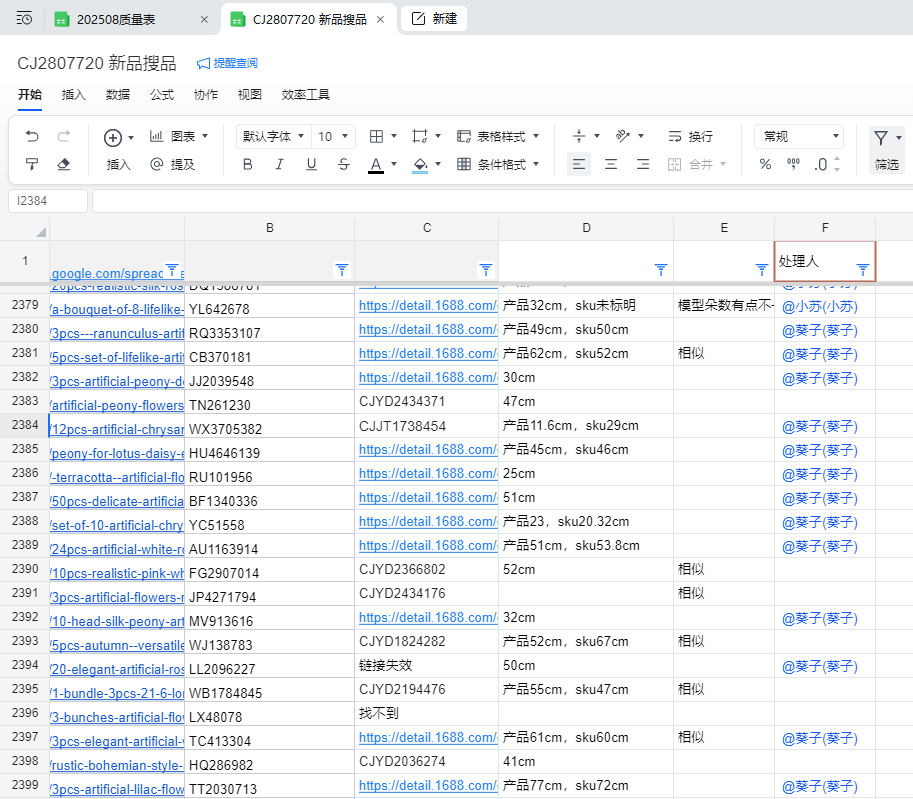Click the percent format icon

click(765, 164)
